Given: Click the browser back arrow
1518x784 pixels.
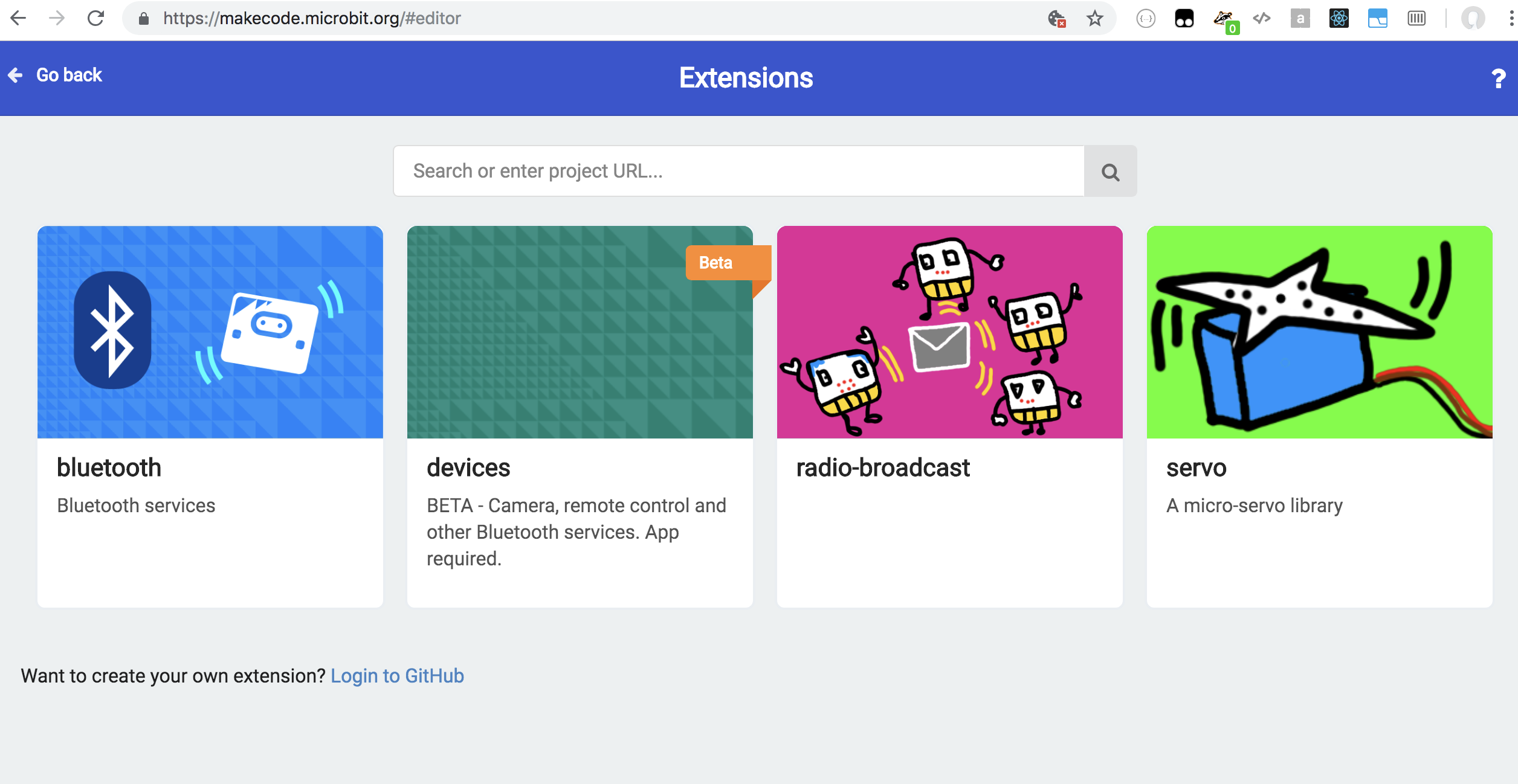Looking at the screenshot, I should [19, 19].
